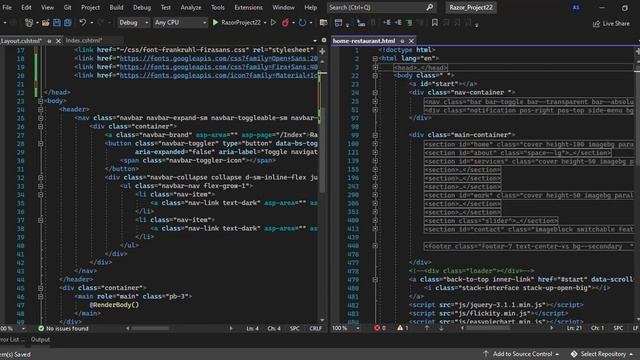
Task: Click the Open File folder icon
Action: click(46, 23)
